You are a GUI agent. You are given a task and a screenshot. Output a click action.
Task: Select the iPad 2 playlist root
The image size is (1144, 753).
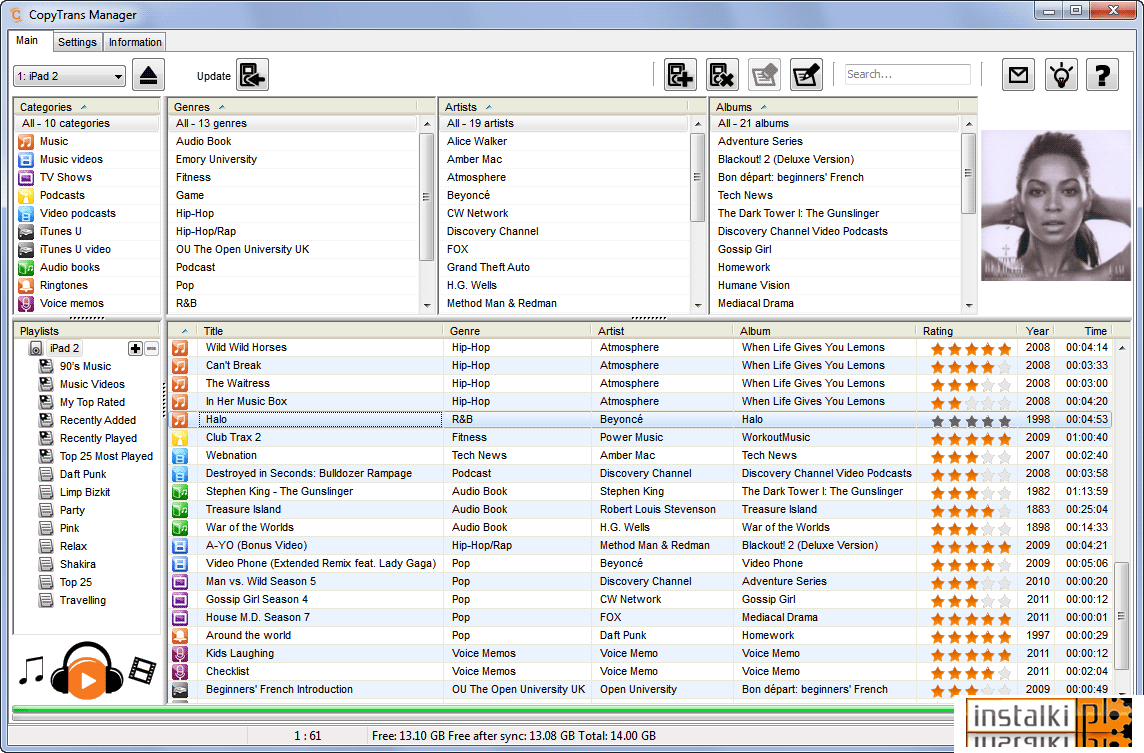64,349
